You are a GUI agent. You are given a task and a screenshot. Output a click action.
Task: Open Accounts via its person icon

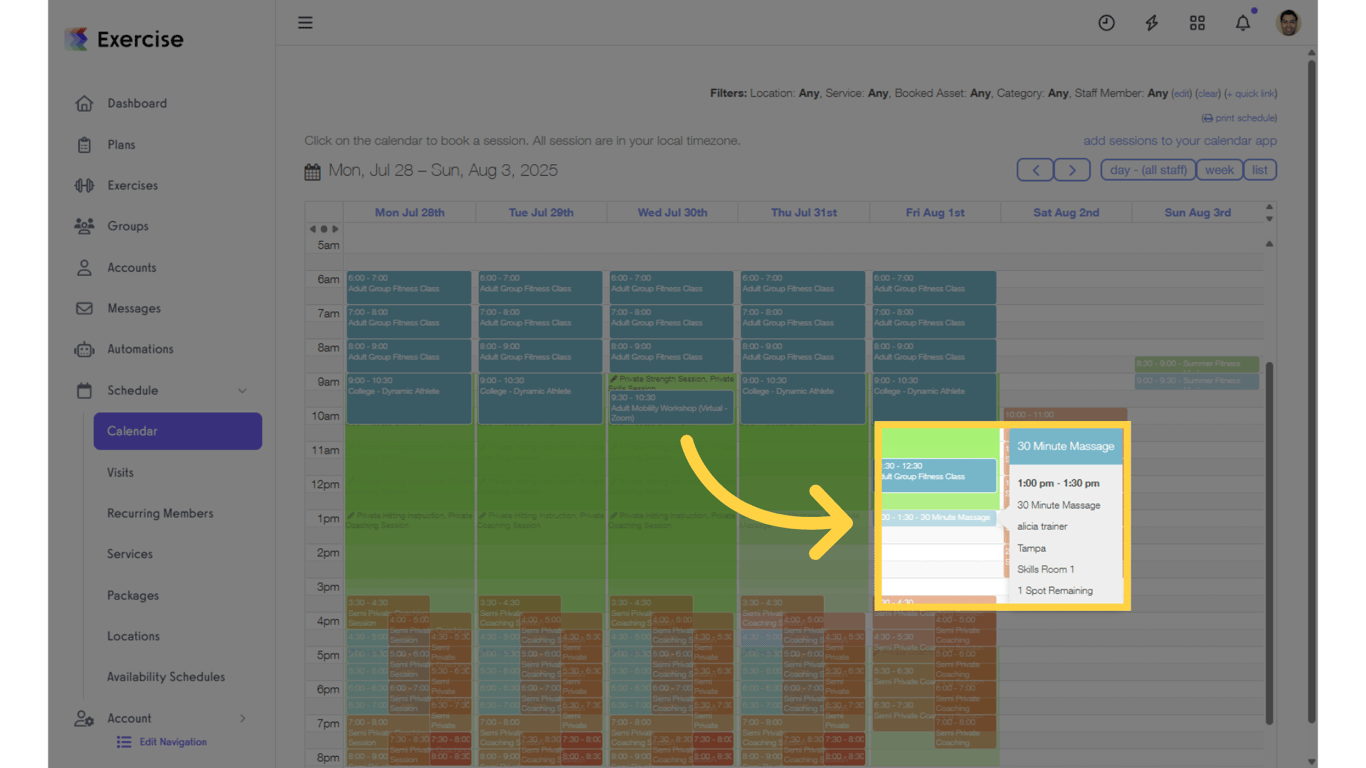pos(84,268)
